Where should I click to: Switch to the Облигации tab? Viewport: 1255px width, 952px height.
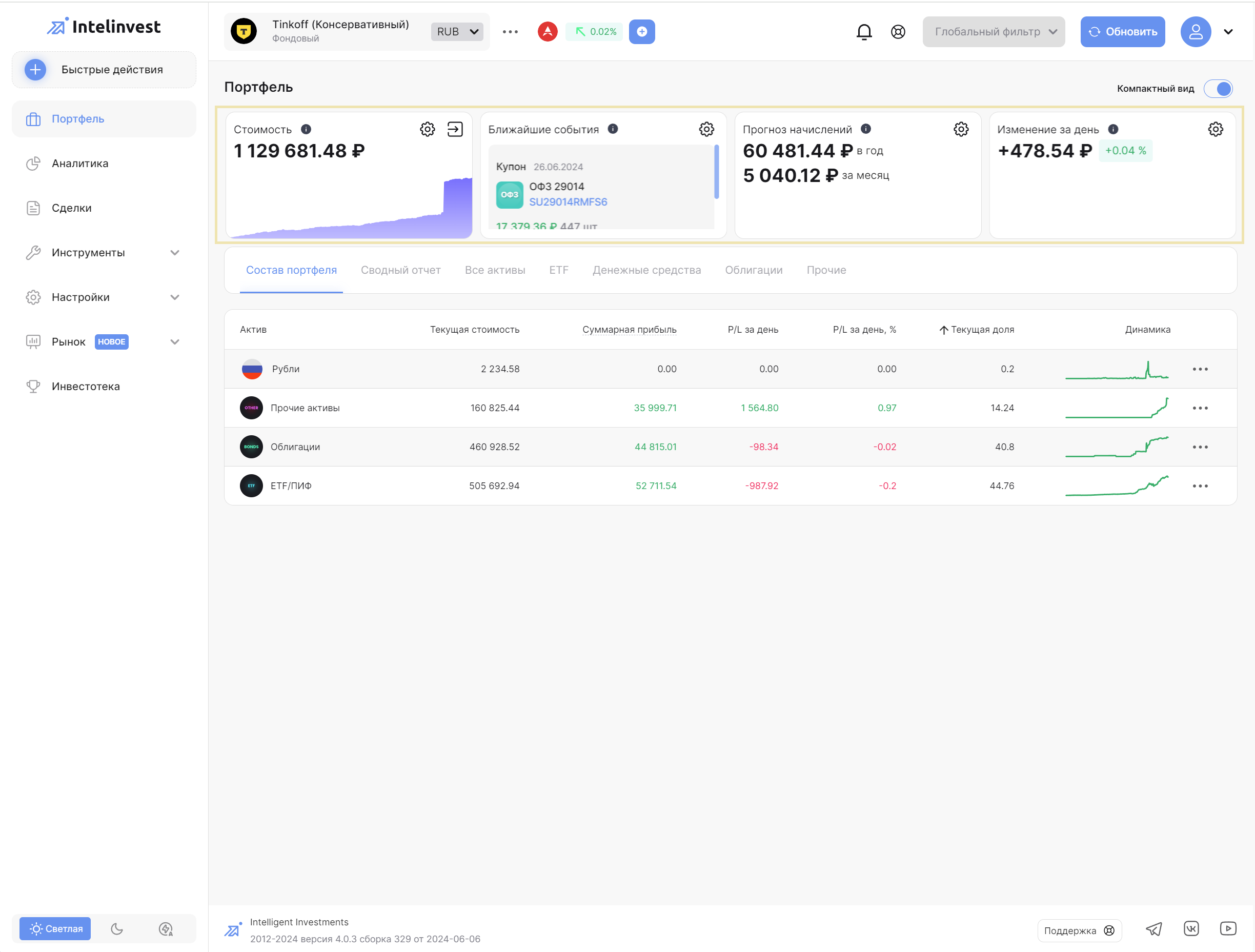point(754,270)
